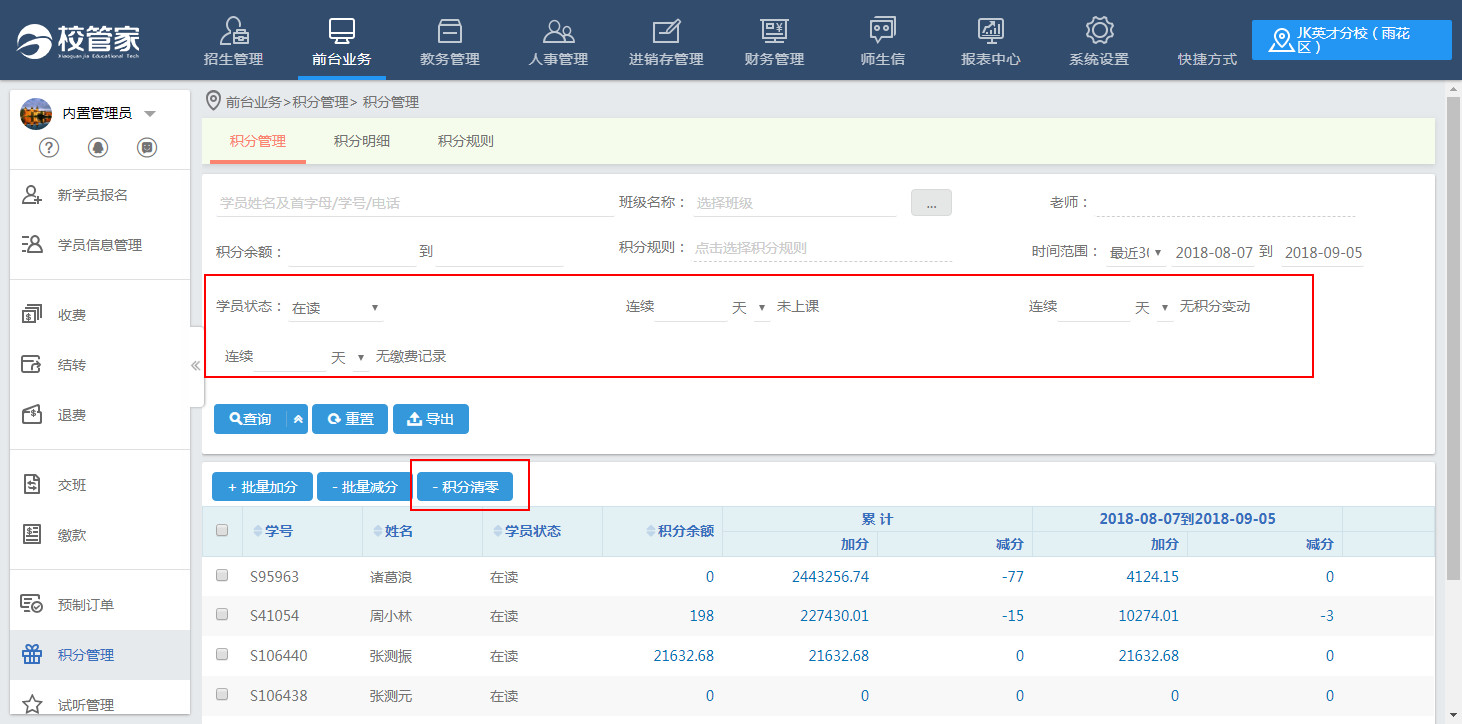Select the checkbox for student 诸葛浪
The width and height of the screenshot is (1462, 724).
pyautogui.click(x=222, y=576)
